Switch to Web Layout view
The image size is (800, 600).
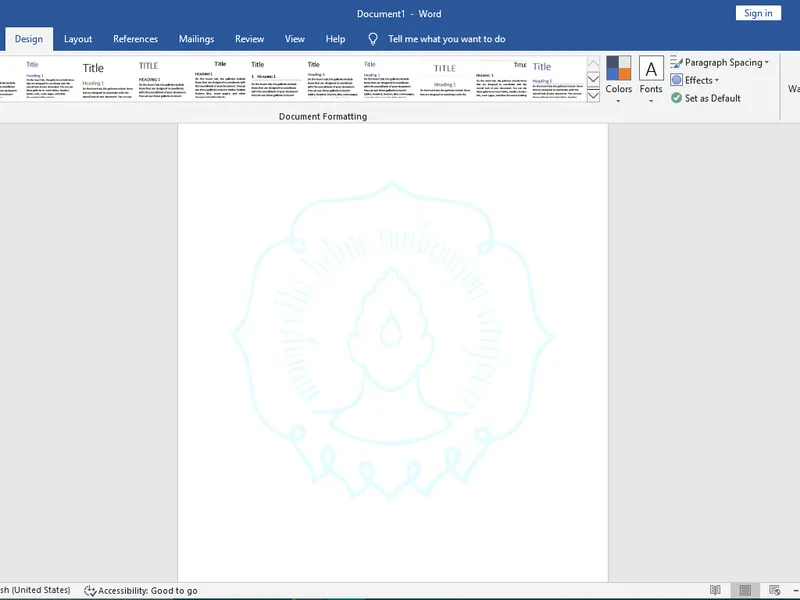(773, 590)
